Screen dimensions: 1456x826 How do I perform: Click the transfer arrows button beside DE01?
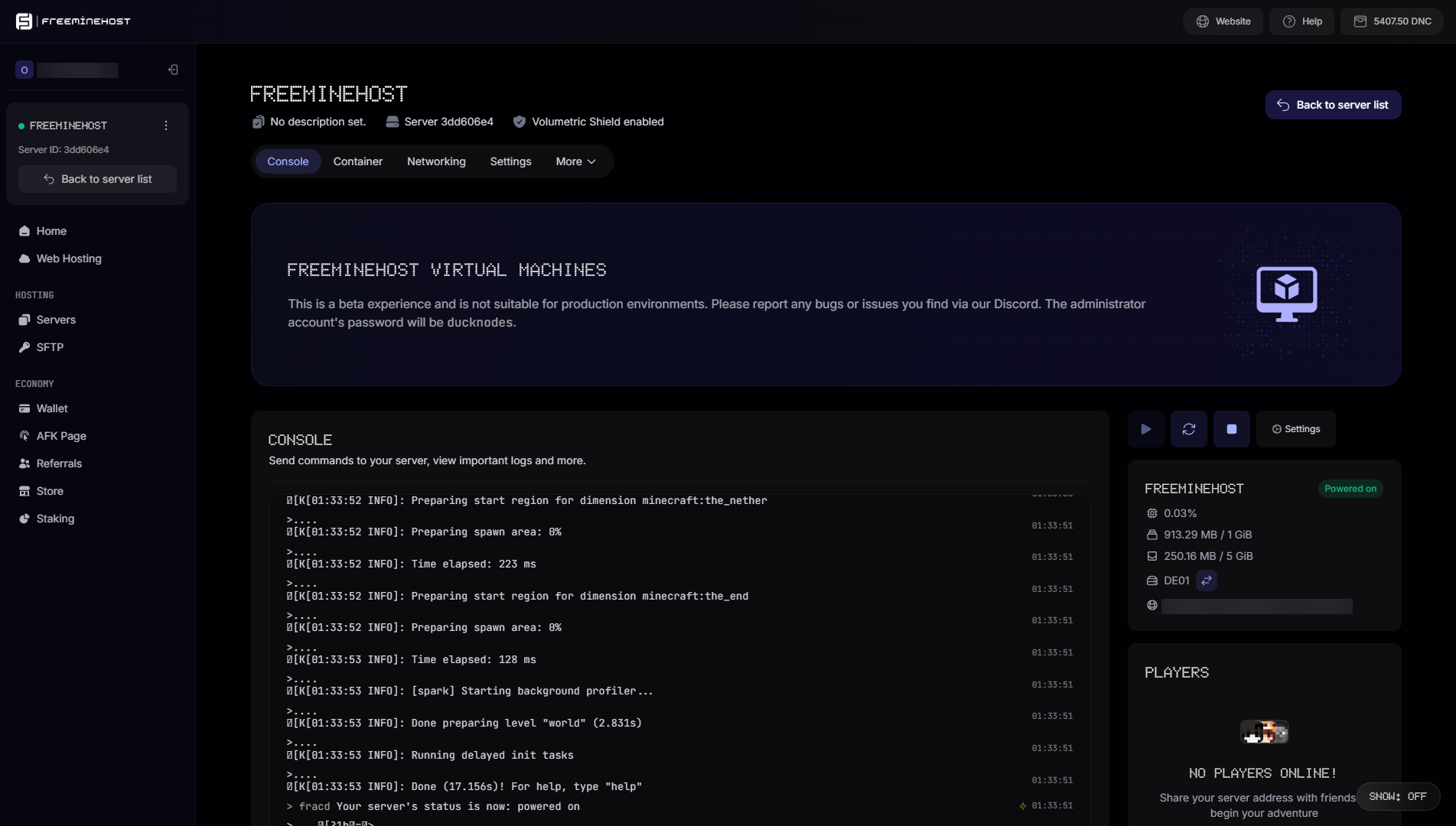tap(1206, 580)
